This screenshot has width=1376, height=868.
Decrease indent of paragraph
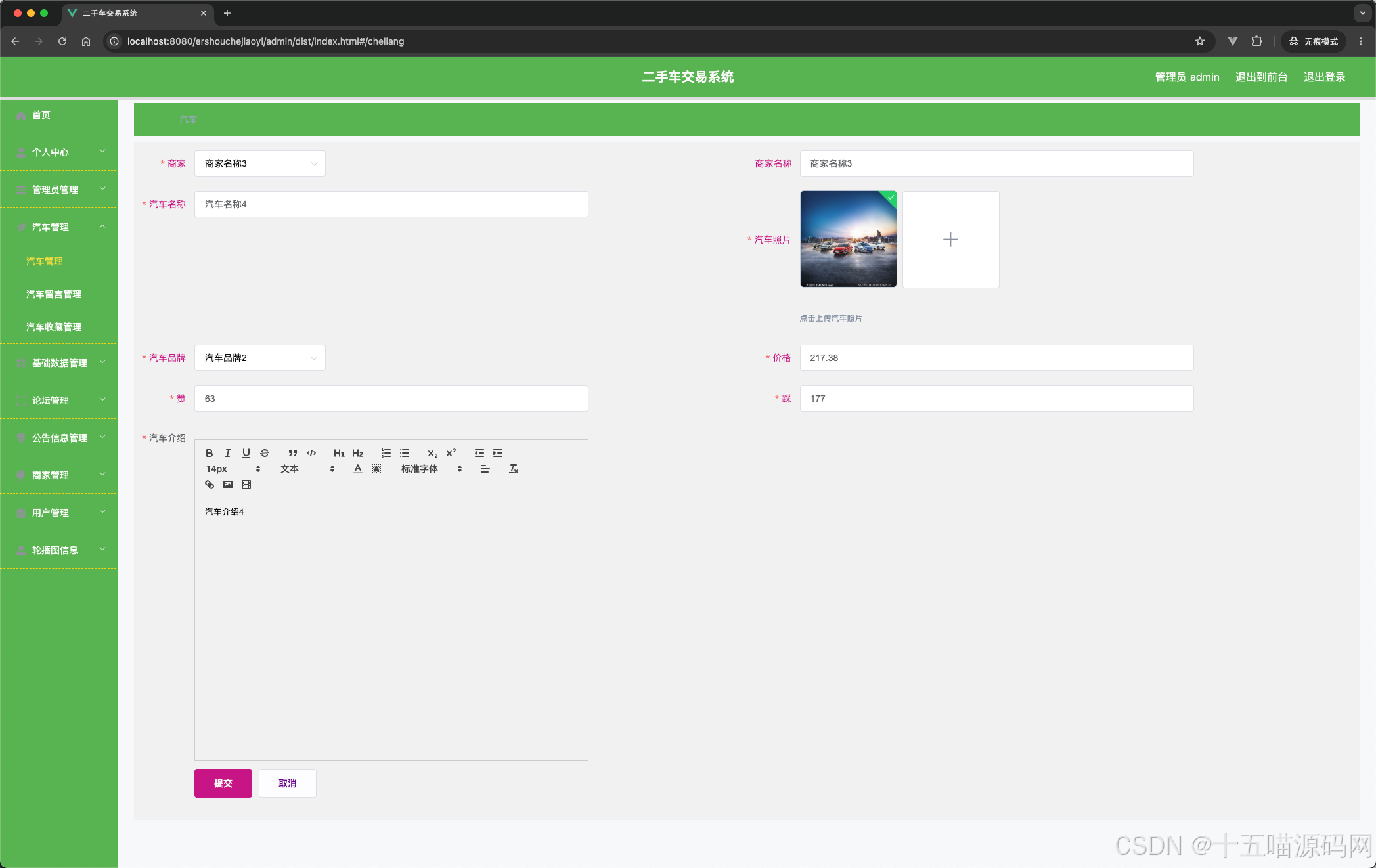tap(479, 453)
